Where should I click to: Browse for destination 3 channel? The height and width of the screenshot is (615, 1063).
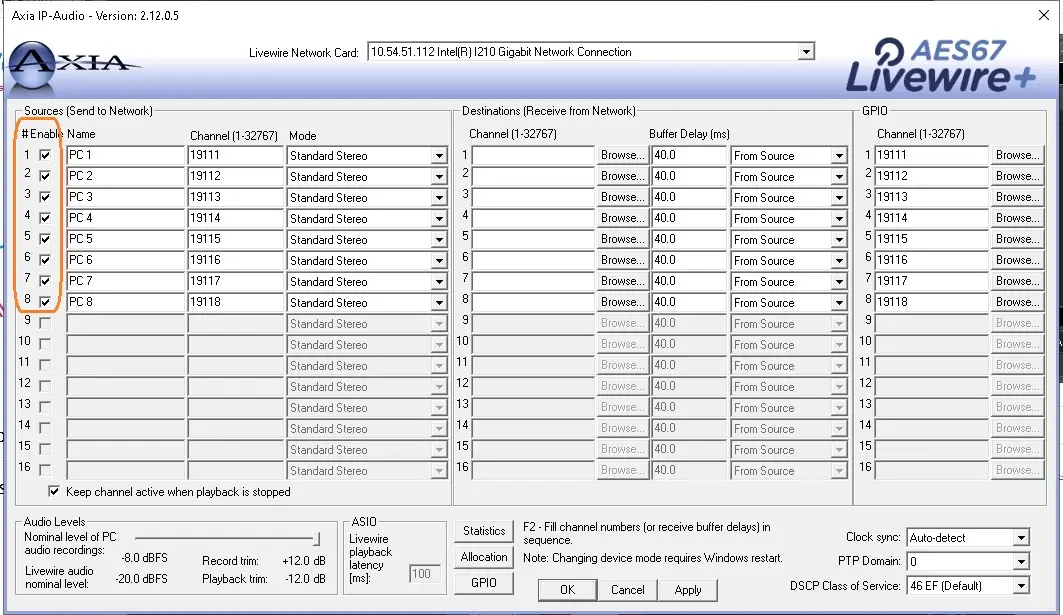tap(622, 197)
